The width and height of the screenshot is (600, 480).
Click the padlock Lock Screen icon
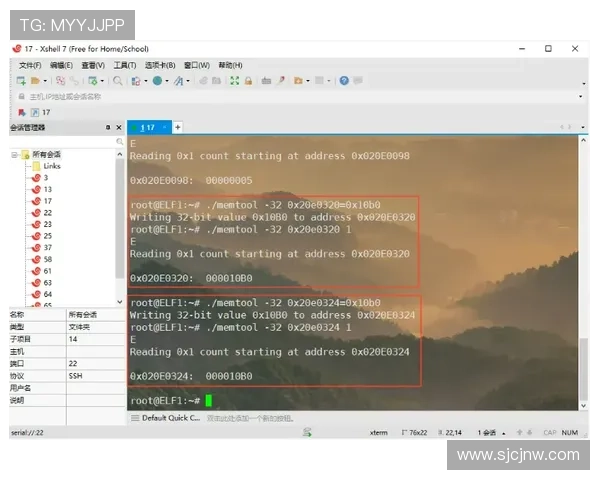248,81
